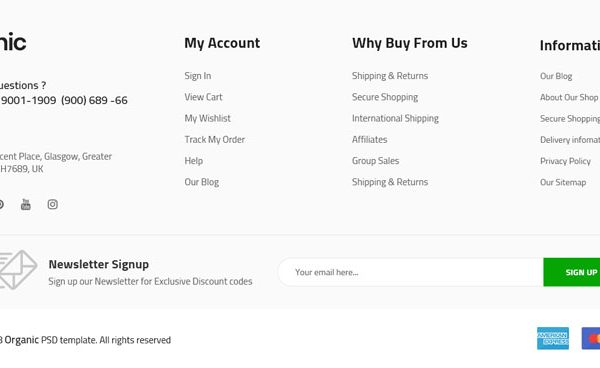Click the Mastercard payment icon
Image resolution: width=600 pixels, height=368 pixels.
click(x=591, y=338)
